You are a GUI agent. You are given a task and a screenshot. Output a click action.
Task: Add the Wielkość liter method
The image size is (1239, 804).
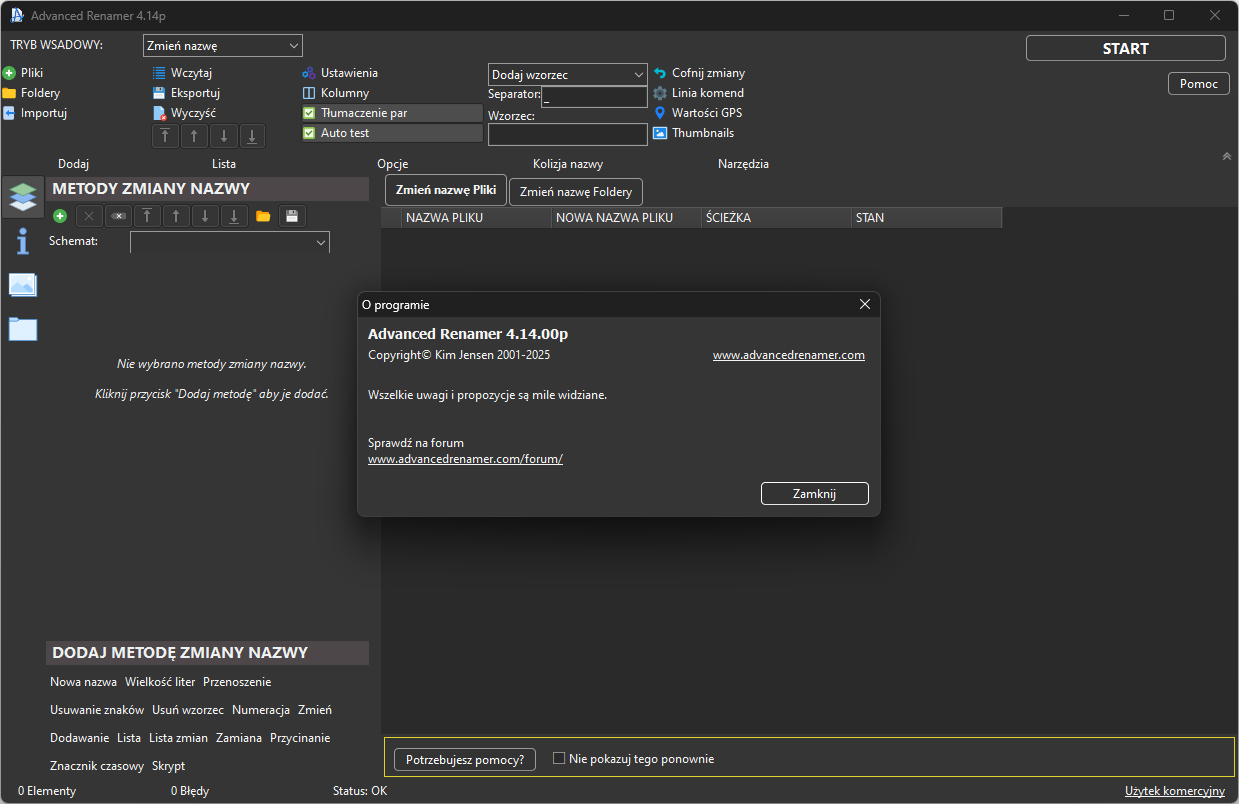[x=160, y=682]
